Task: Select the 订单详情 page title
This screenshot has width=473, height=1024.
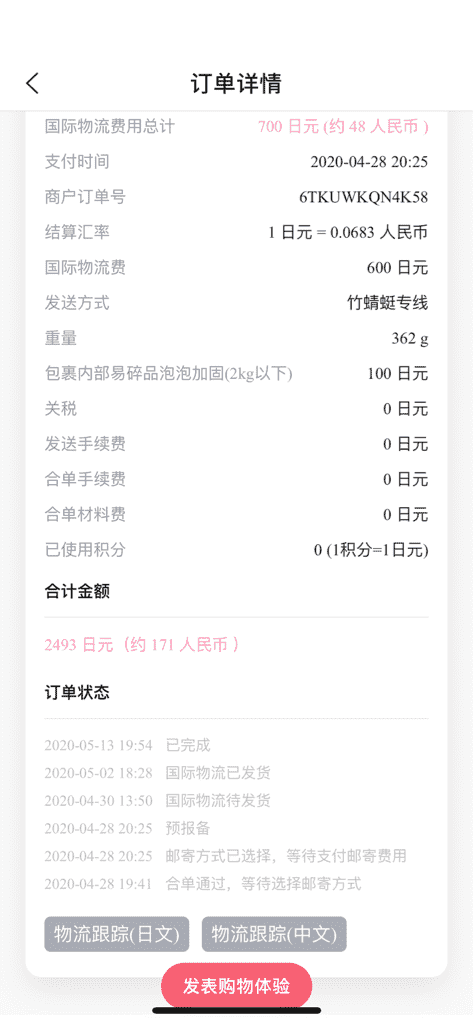Action: tap(236, 84)
